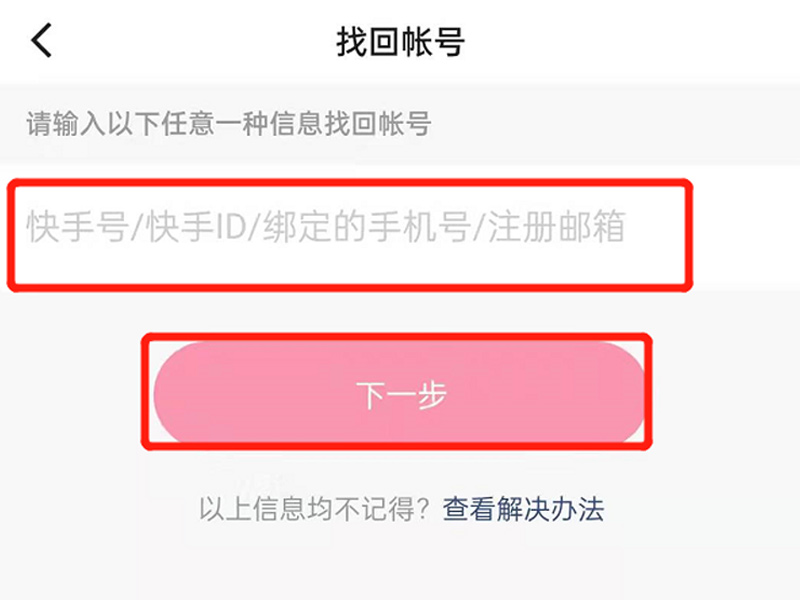Screen dimensions: 800x600
Task: Return to previous screen via left chevron
Action: coord(41,42)
